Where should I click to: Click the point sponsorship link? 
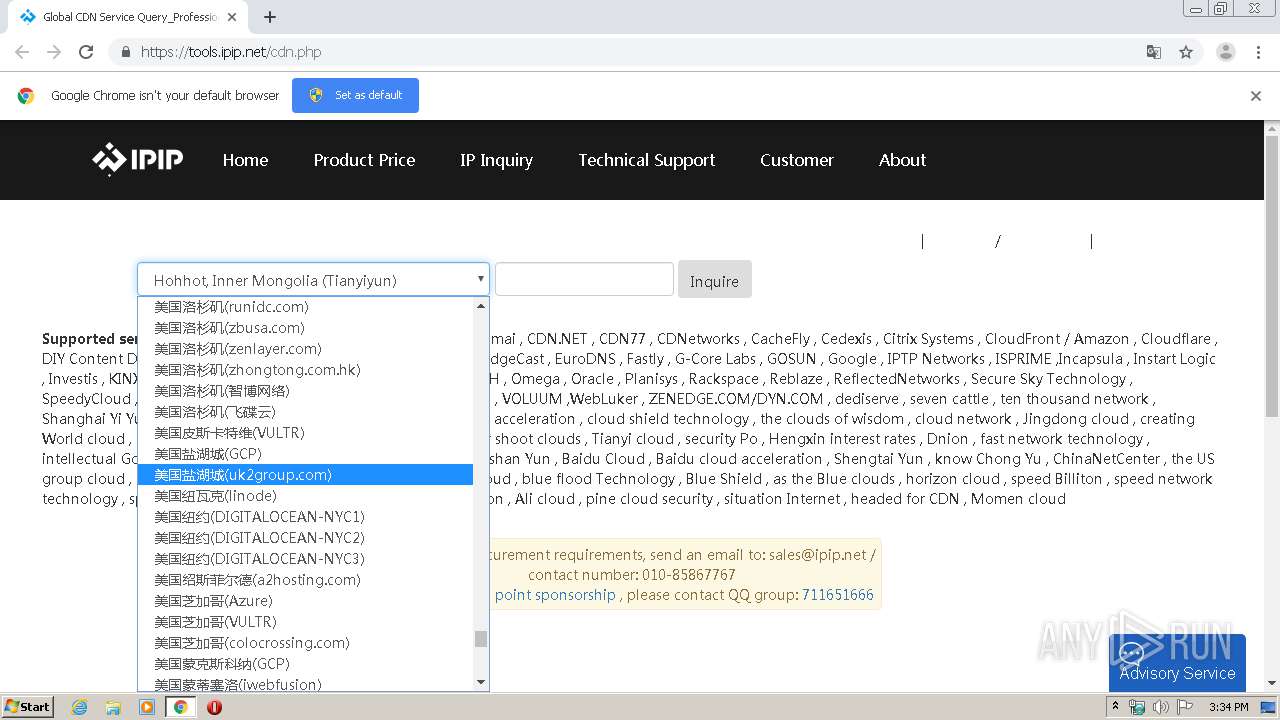tap(555, 595)
